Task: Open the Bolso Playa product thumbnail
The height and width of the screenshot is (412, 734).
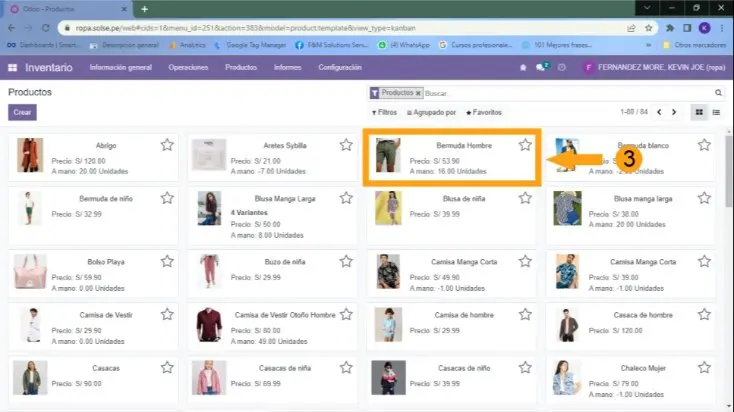Action: coord(30,271)
